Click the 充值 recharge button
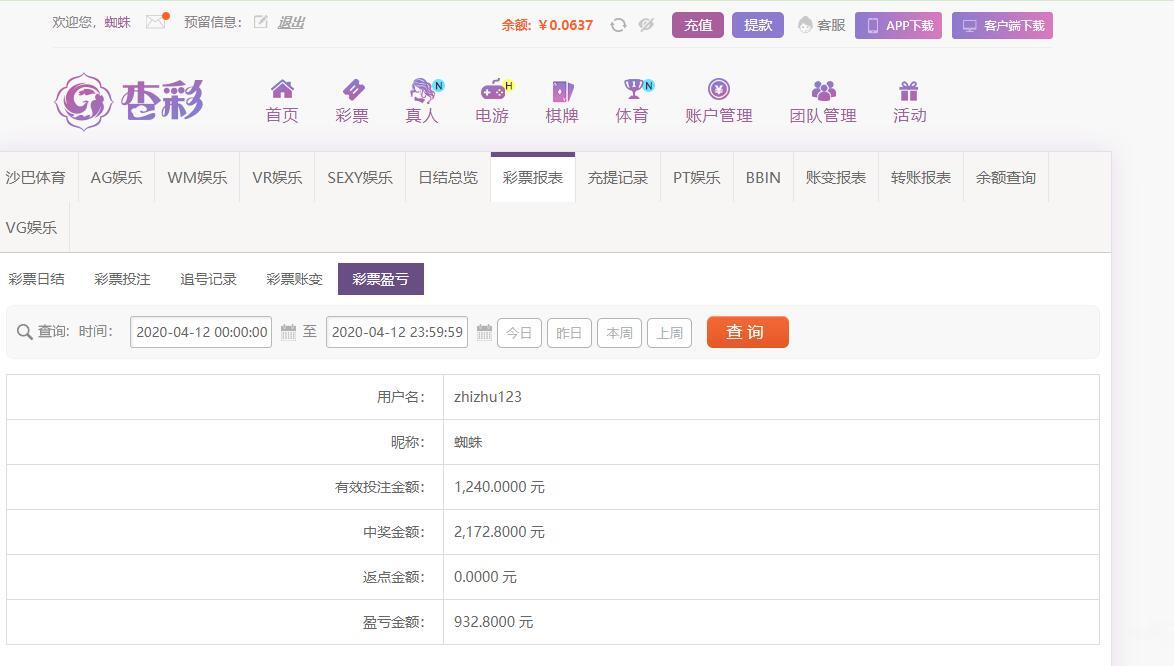This screenshot has width=1174, height=666. tap(698, 25)
